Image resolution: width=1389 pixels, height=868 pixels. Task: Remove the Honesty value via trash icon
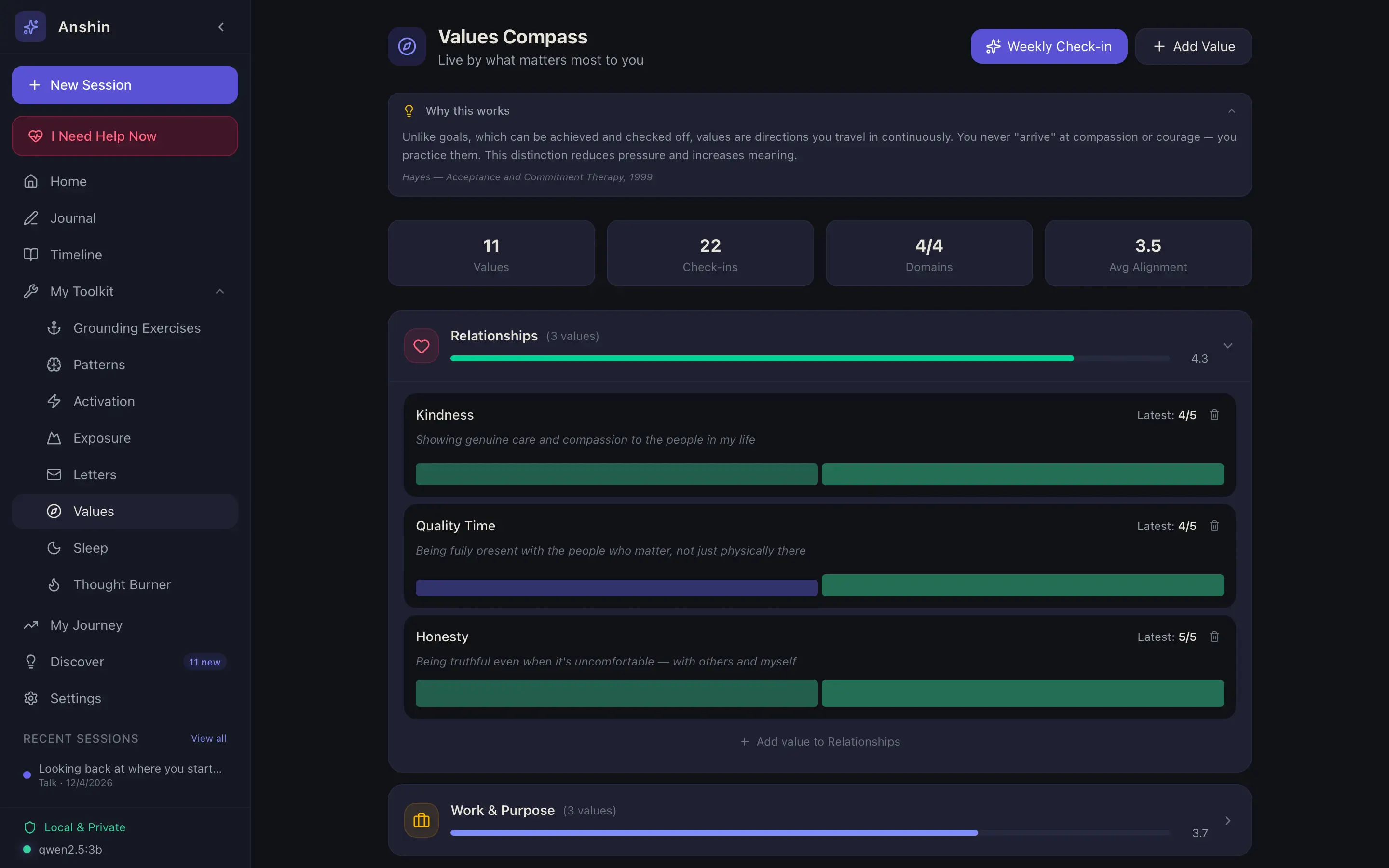point(1214,637)
